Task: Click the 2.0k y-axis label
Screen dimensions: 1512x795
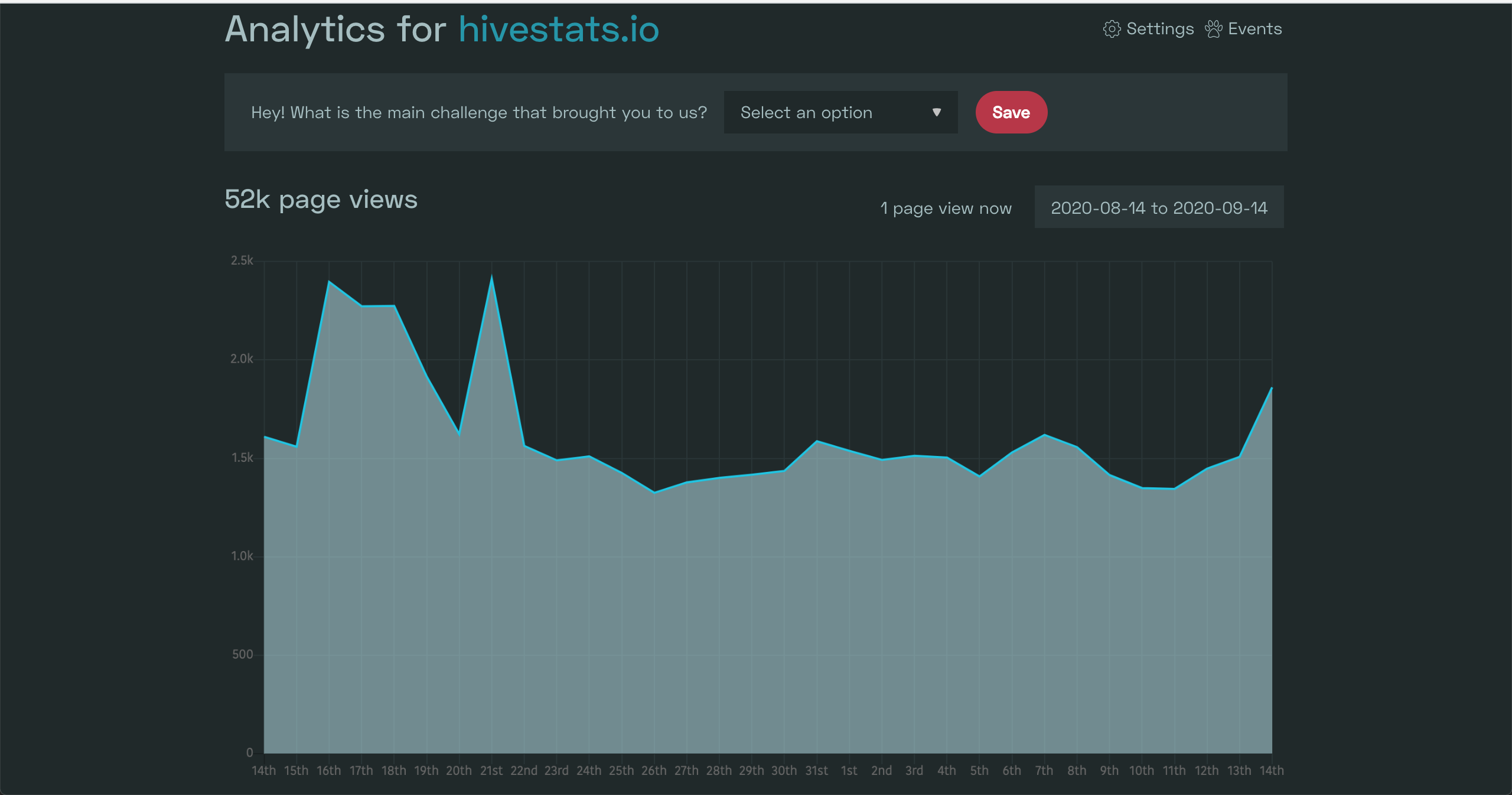Action: (242, 359)
